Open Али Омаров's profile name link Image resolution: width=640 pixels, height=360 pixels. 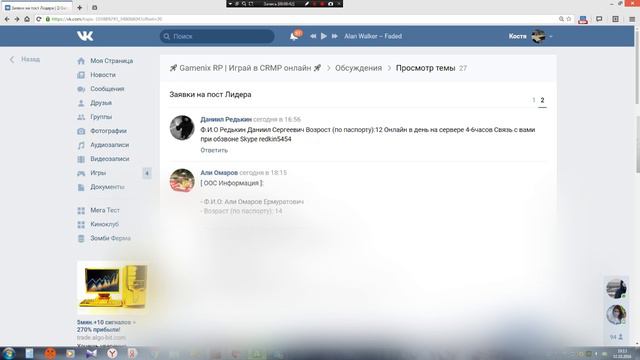219,173
